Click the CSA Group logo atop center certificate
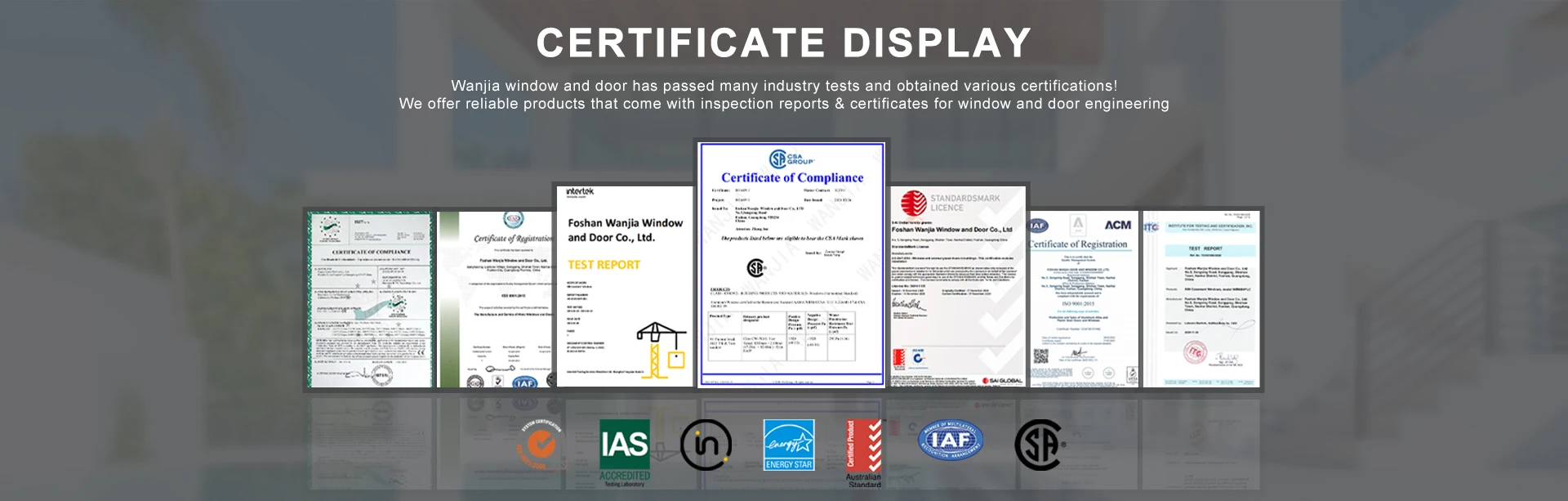 (x=791, y=159)
